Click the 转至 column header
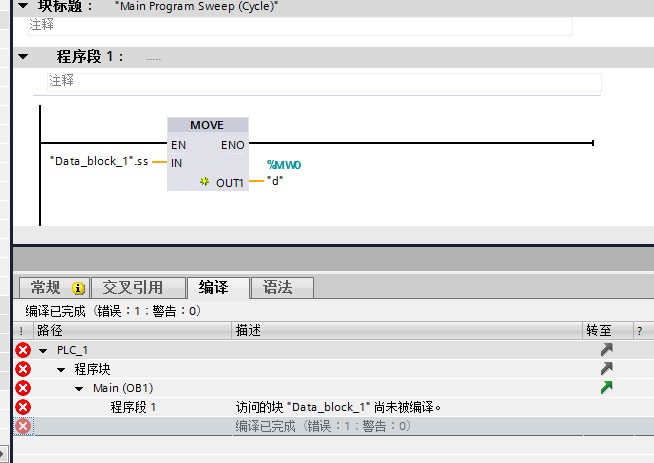This screenshot has width=654, height=463. 608,331
